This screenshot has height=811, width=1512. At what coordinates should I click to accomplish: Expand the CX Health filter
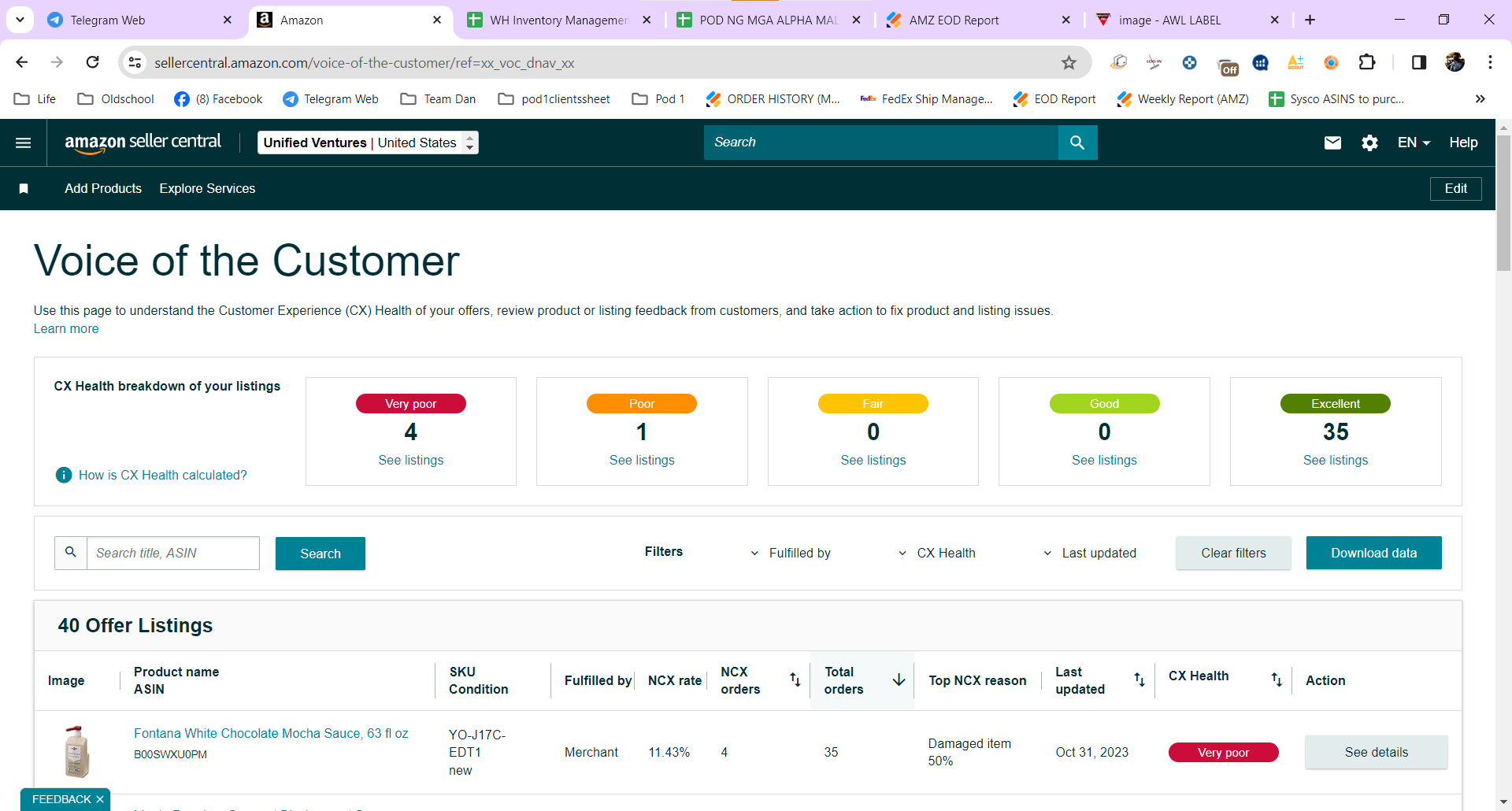tap(937, 553)
